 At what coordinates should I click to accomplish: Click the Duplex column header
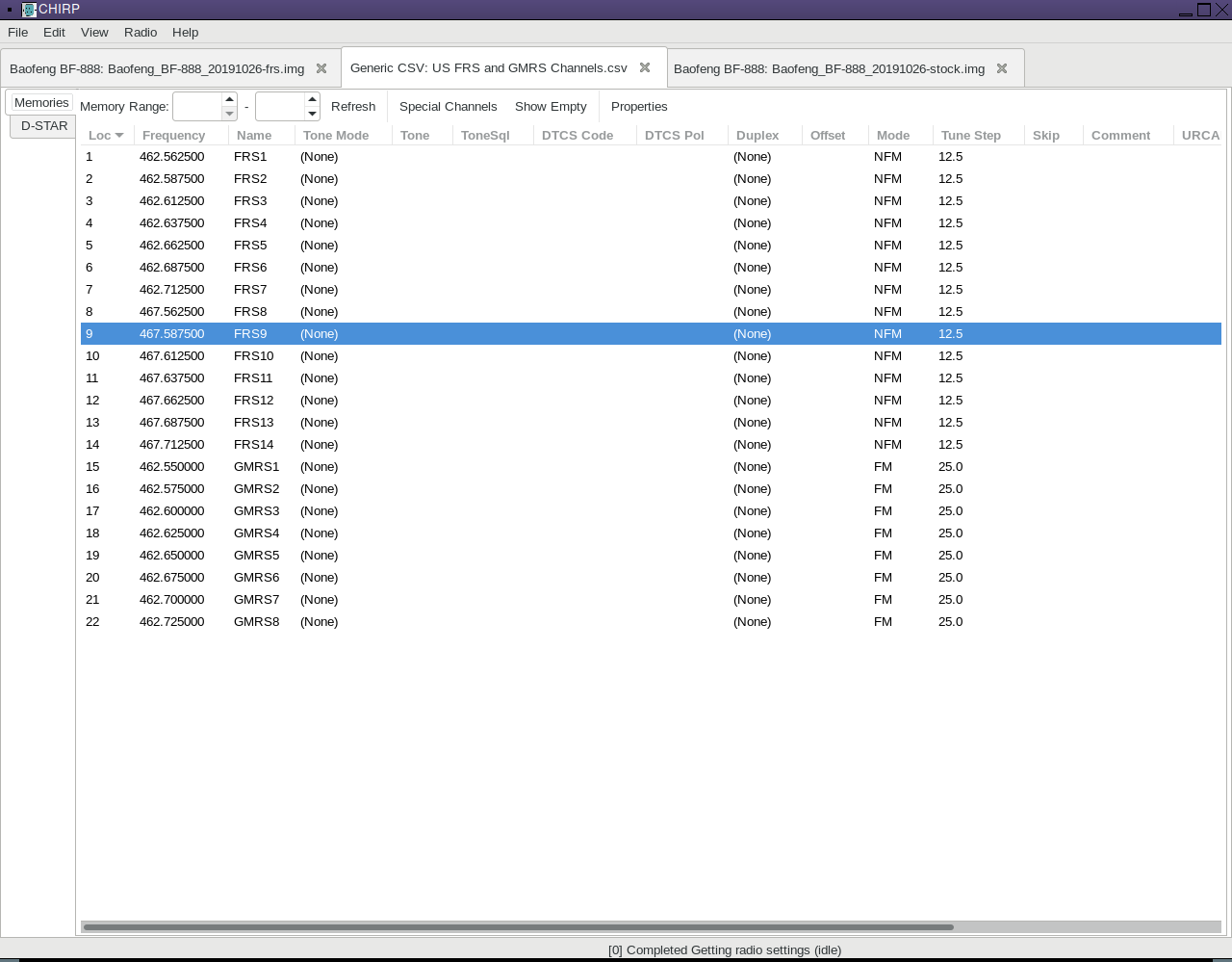[765, 135]
